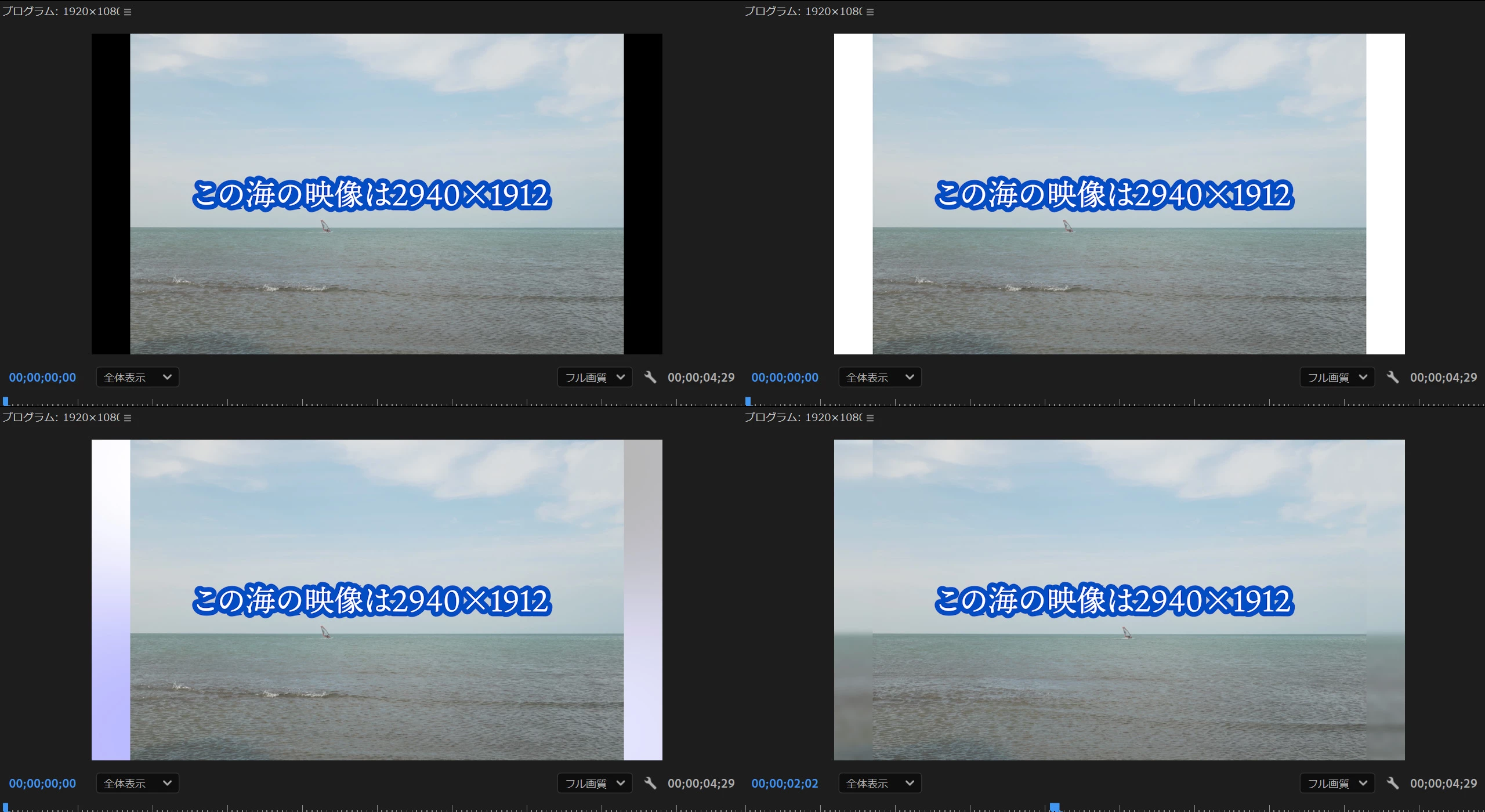Open the 全体表示 zoom dropdown in the top-right monitor

[880, 378]
